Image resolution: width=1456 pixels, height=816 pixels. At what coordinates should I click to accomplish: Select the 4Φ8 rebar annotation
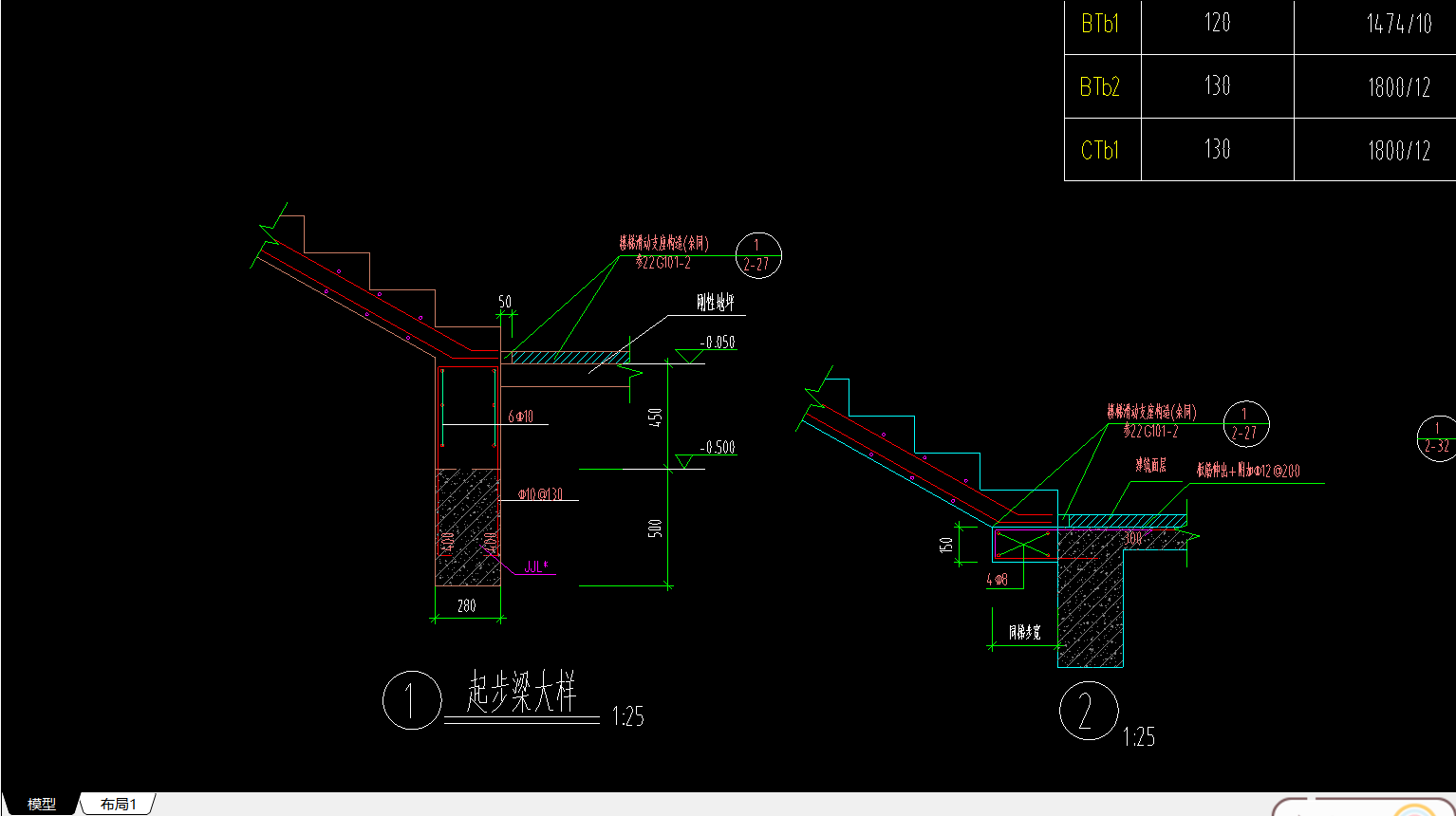pos(998,579)
